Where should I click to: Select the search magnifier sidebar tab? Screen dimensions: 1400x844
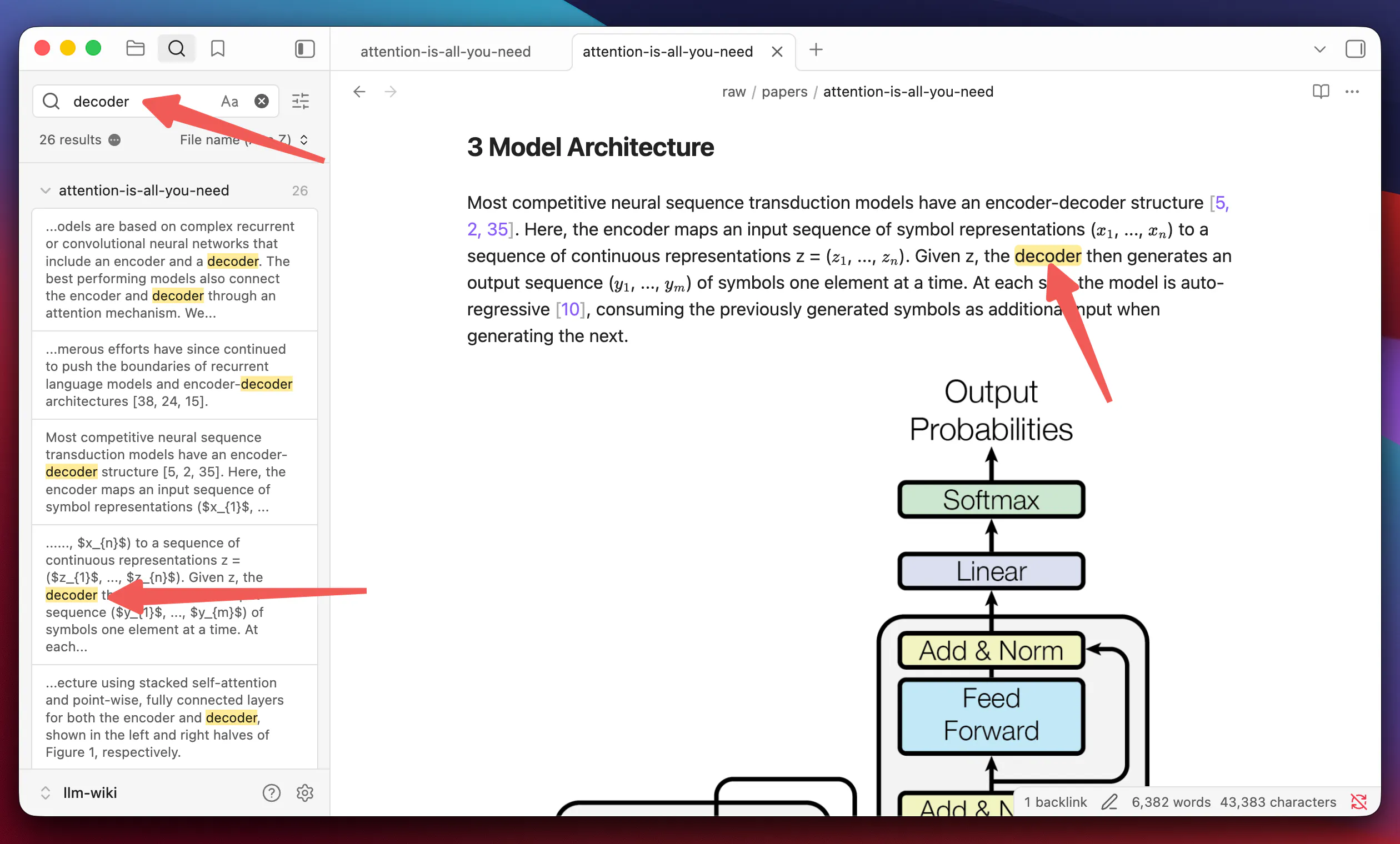click(x=177, y=49)
